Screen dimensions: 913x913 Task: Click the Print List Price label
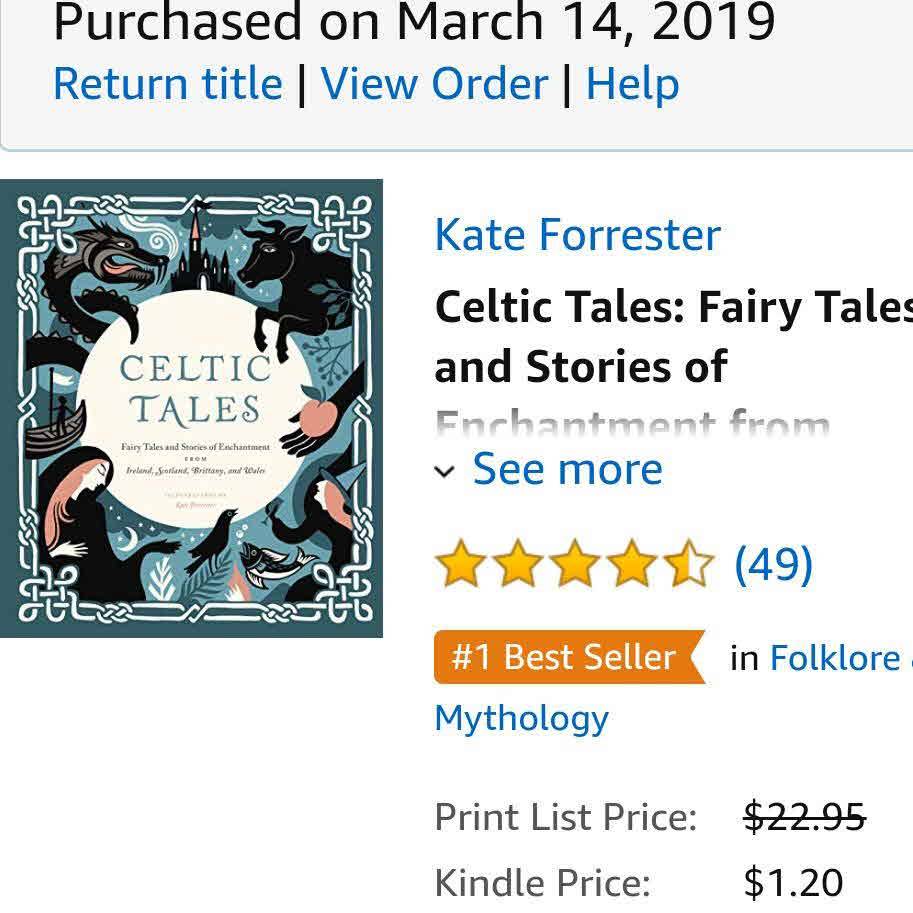click(565, 817)
